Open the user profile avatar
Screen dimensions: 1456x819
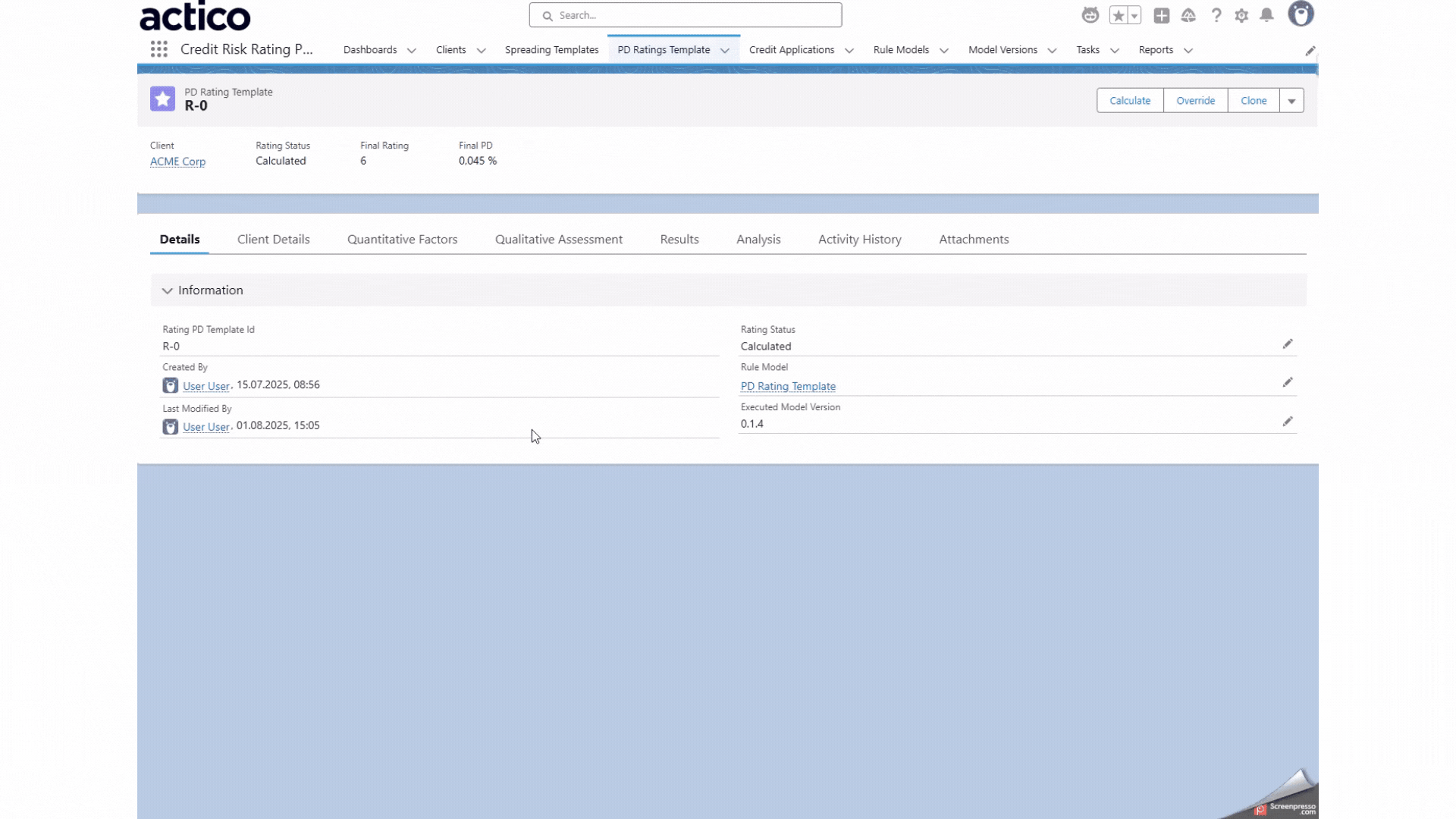click(1300, 14)
